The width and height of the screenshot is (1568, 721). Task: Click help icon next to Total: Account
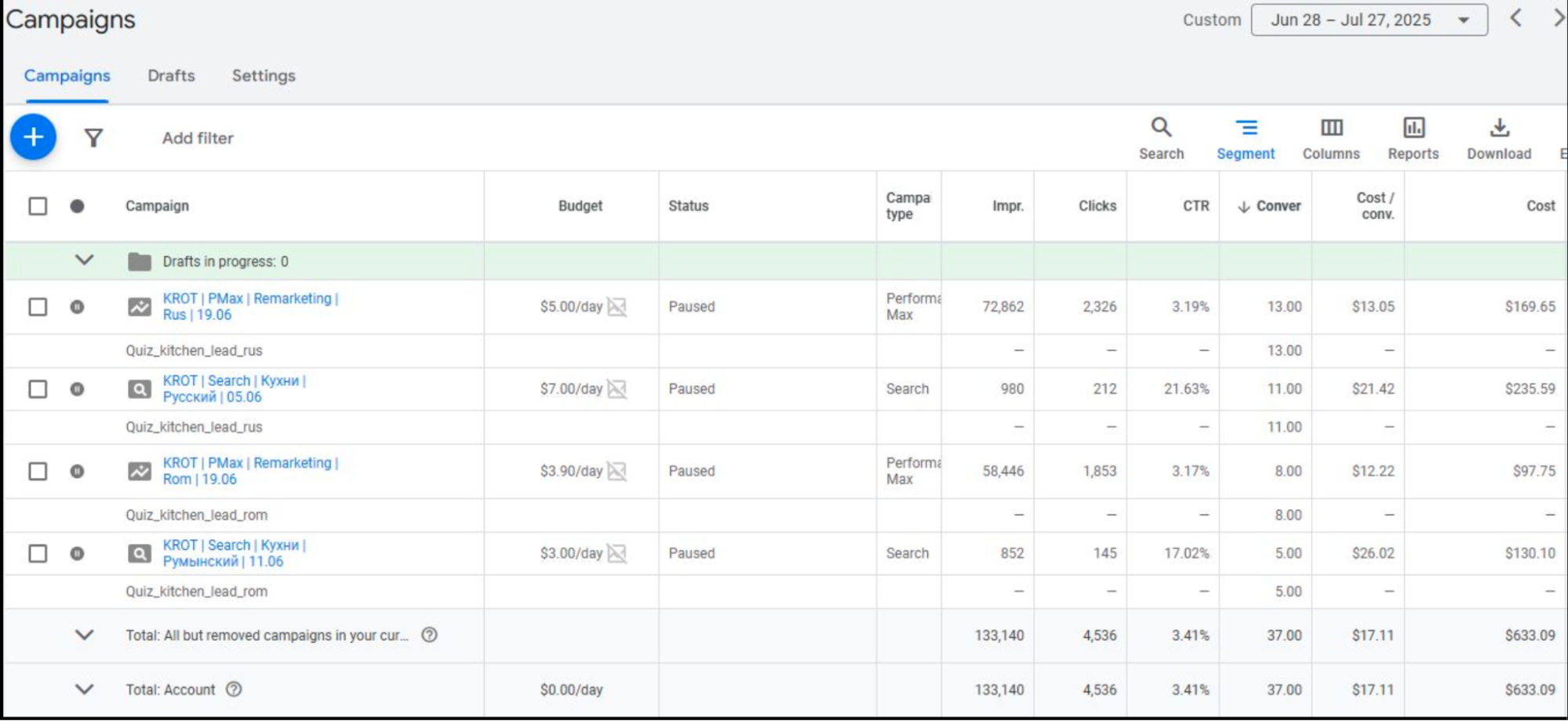[234, 689]
